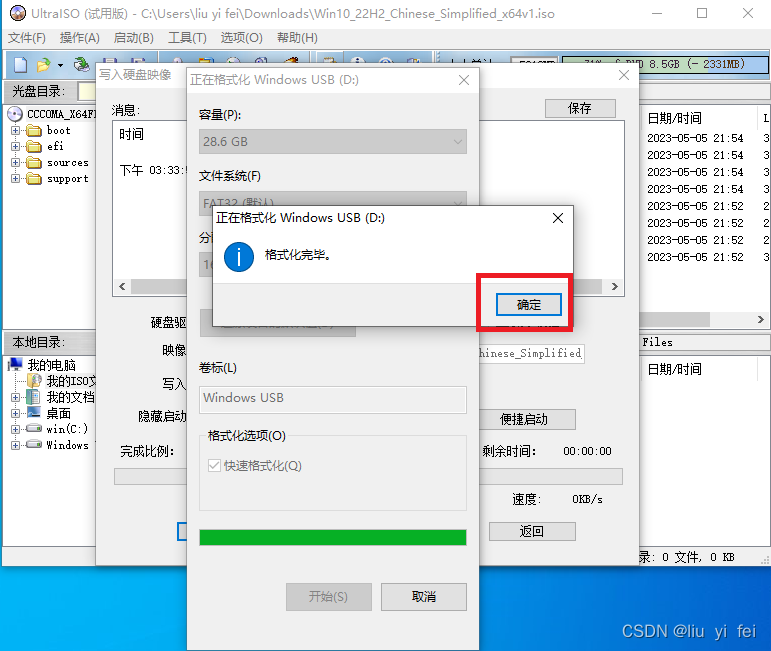Viewport: 771px width, 651px height.
Task: Click the 确定 button
Action: (529, 305)
